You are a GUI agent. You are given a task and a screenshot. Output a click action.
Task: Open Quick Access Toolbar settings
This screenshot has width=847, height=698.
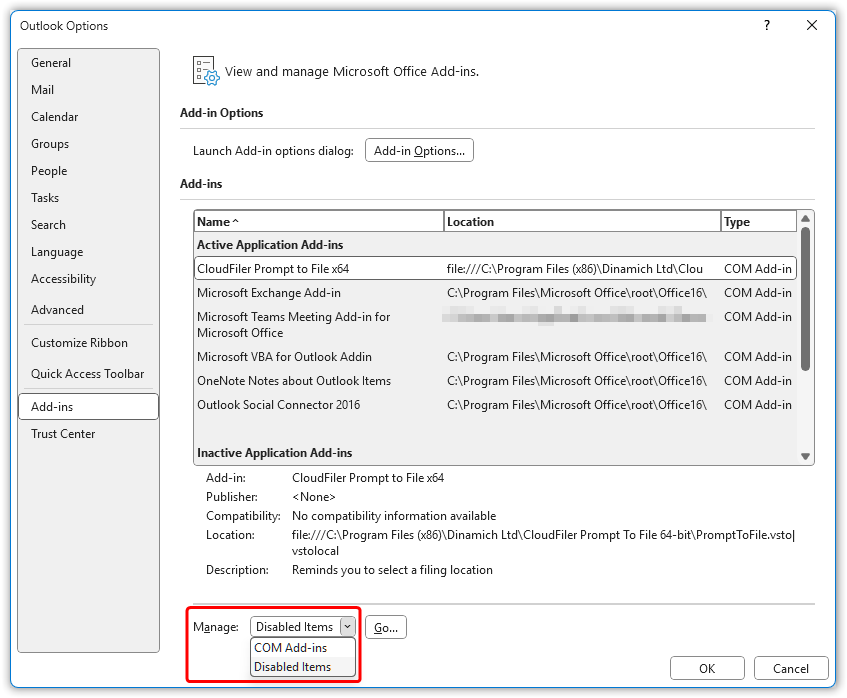tap(89, 373)
